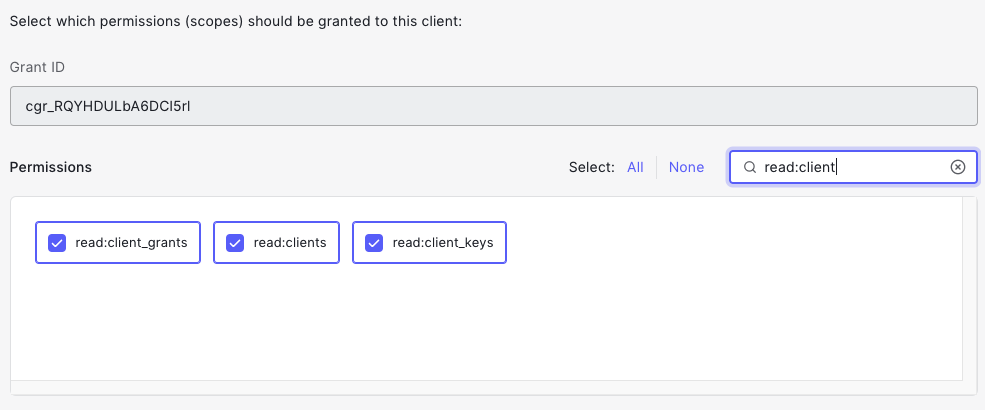Screen dimensions: 985x410
Task: Focus the permissions search box containing read:client
Action: pos(853,167)
